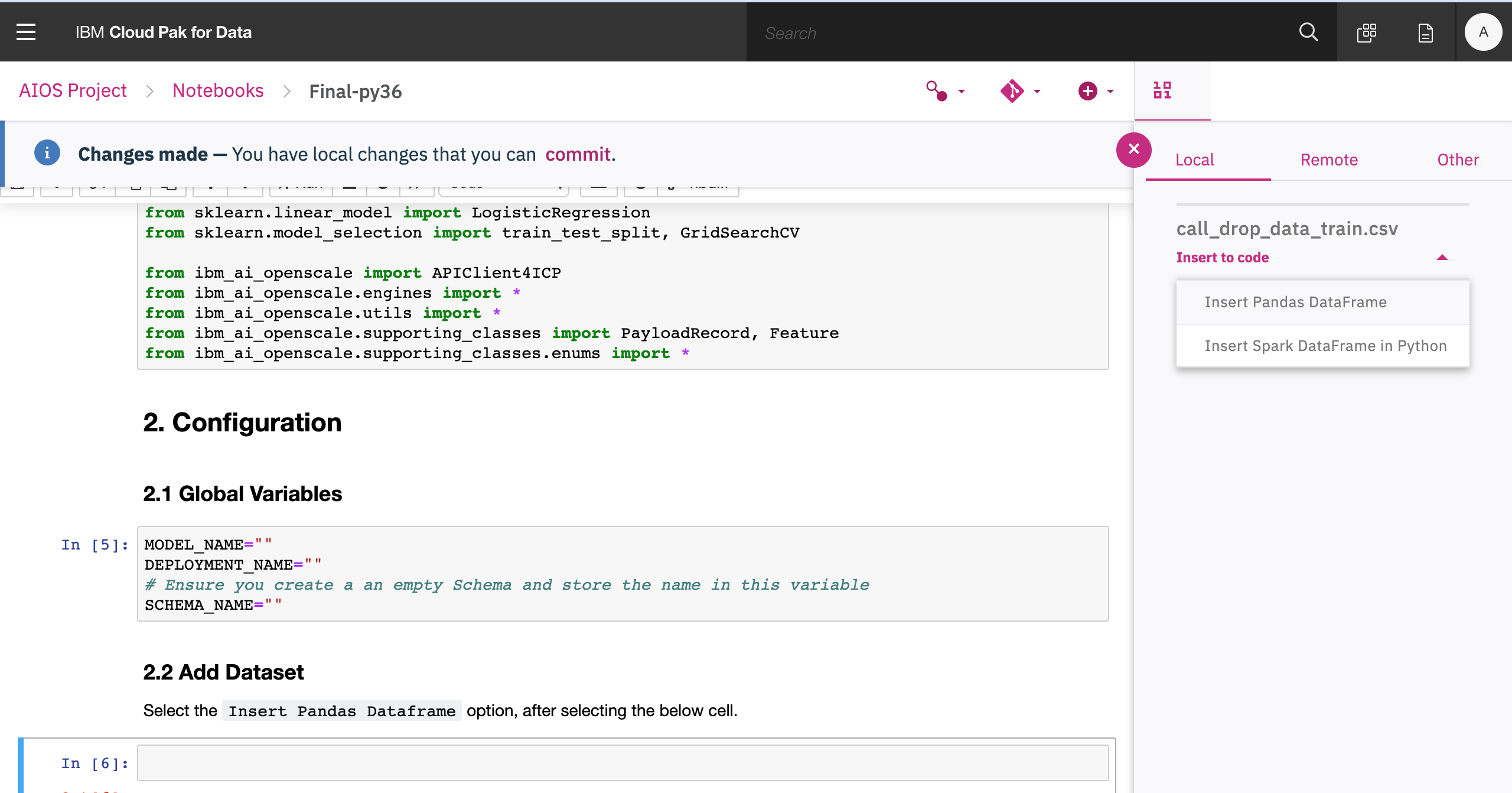Expand the environment/kernel dropdown arrow
This screenshot has height=793, width=1512.
[x=962, y=92]
